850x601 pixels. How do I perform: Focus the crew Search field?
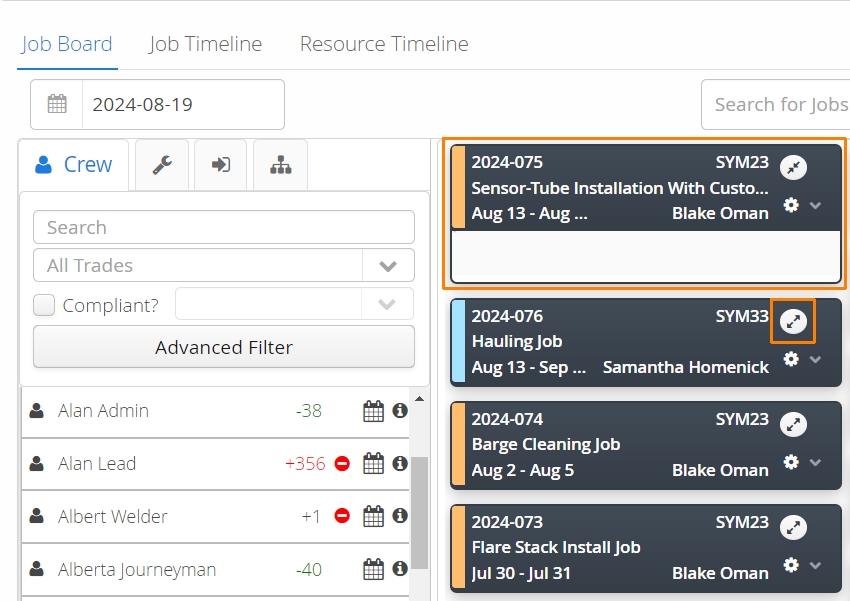(224, 227)
